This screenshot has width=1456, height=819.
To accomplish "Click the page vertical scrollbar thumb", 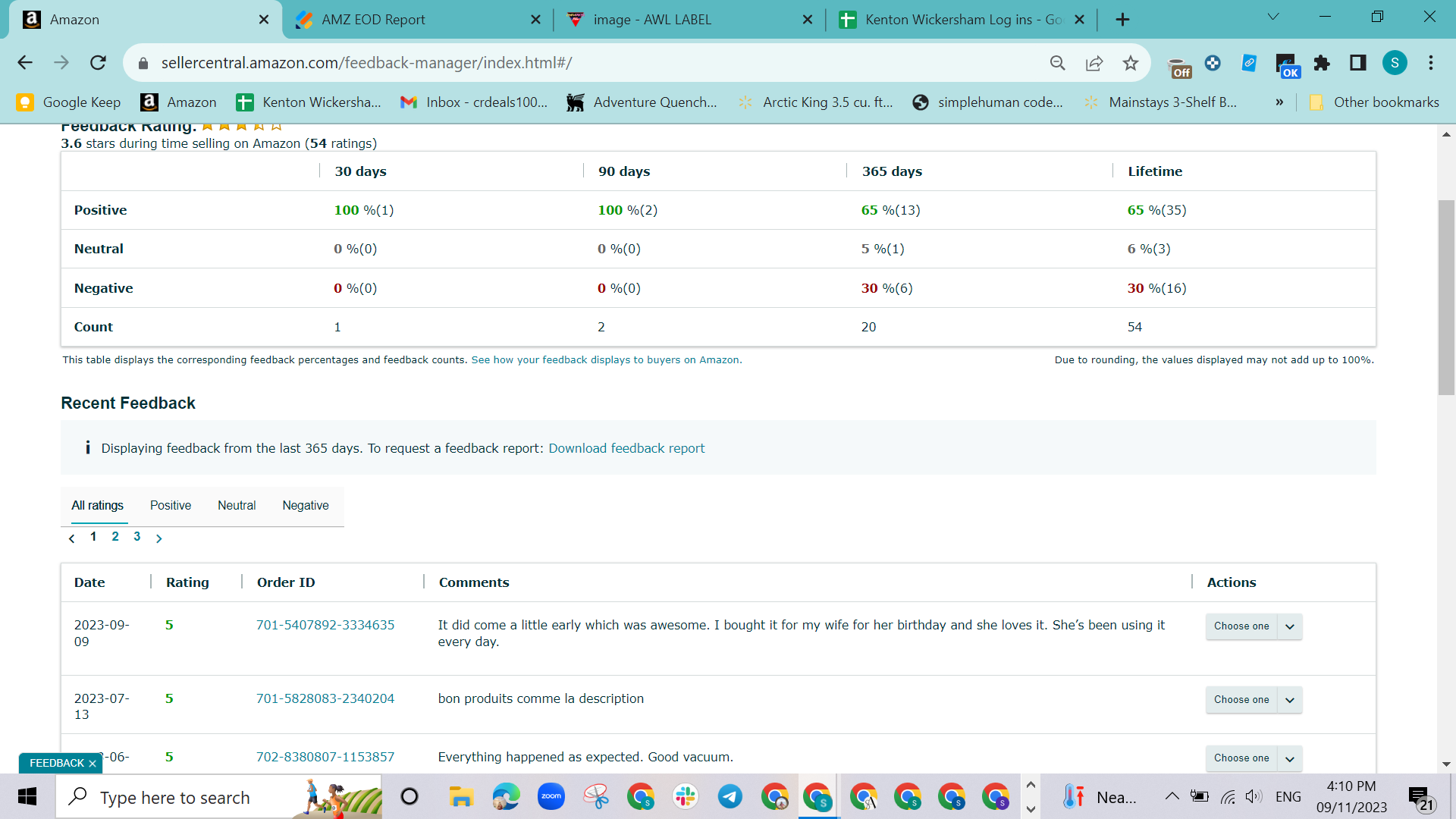I will [x=1446, y=297].
